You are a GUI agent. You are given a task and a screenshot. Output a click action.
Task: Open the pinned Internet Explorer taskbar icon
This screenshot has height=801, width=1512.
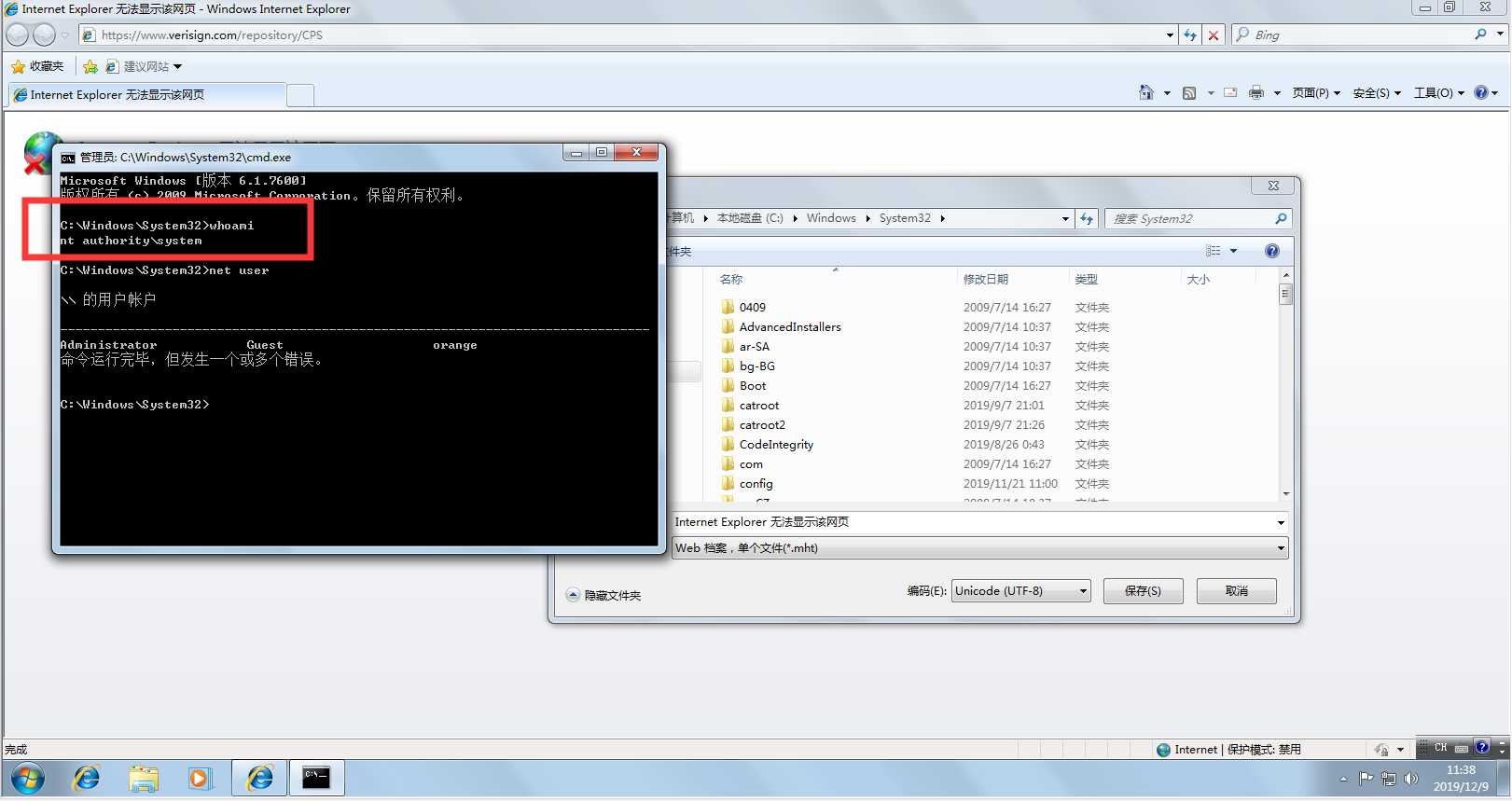point(87,778)
